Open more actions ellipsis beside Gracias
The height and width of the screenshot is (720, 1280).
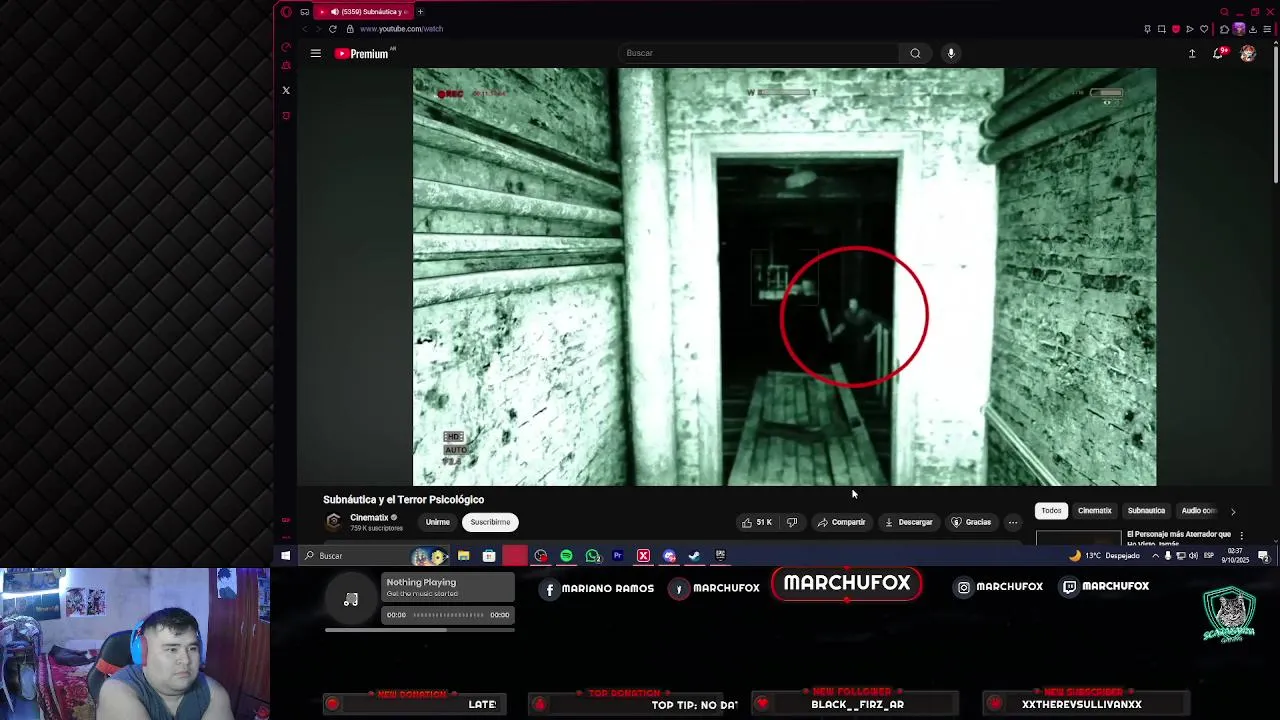[x=1013, y=522]
